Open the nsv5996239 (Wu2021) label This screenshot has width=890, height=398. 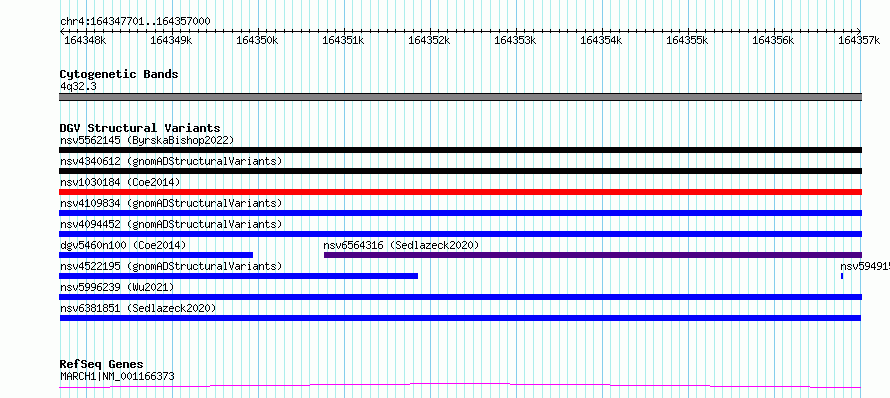point(117,287)
